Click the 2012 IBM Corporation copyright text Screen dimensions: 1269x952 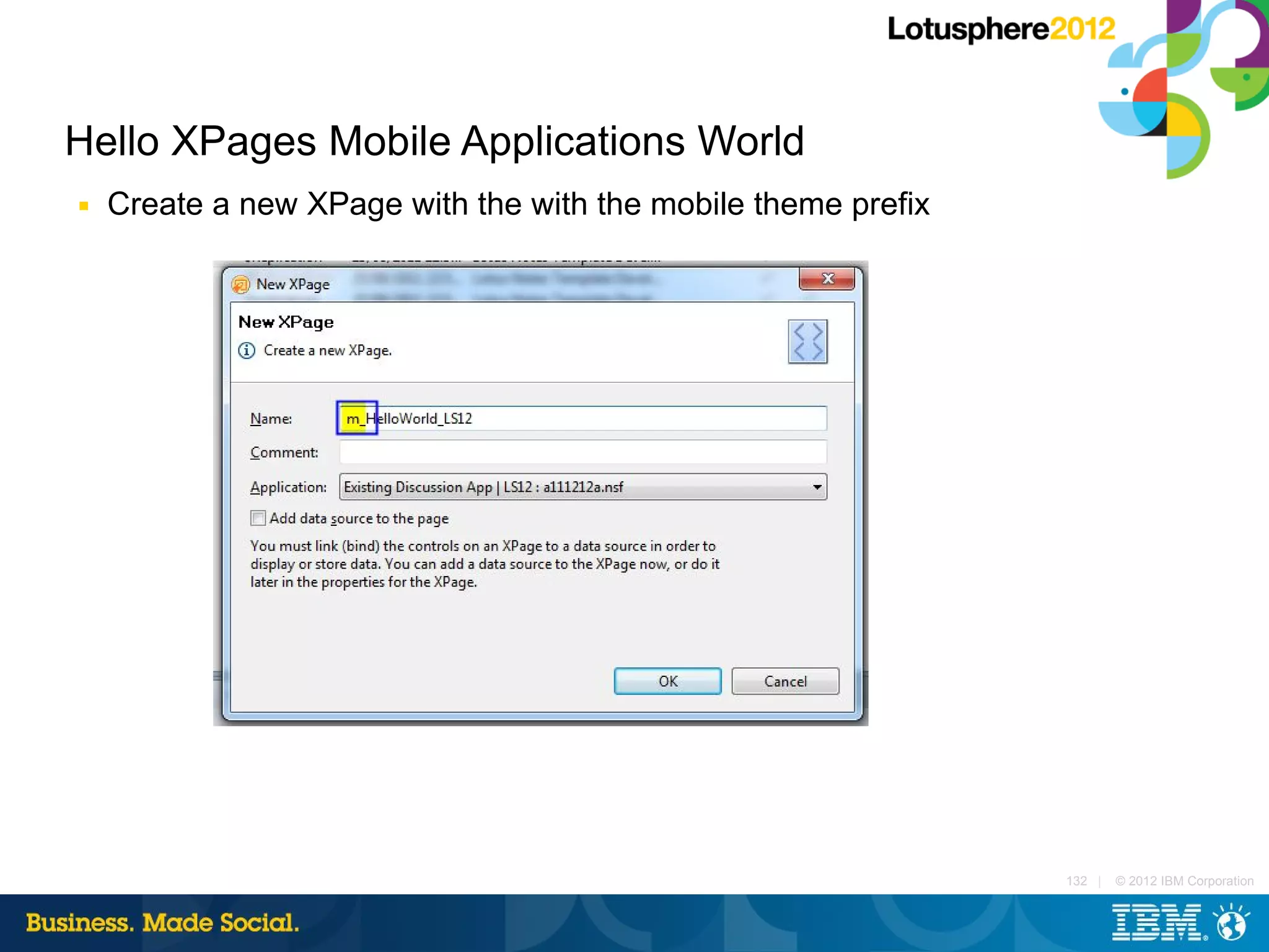coord(1184,881)
